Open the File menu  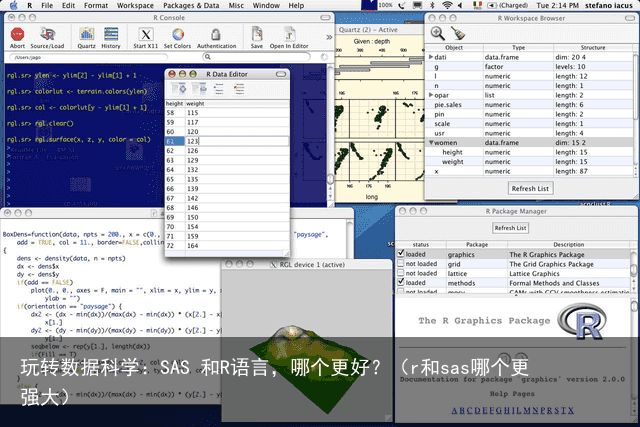click(47, 5)
